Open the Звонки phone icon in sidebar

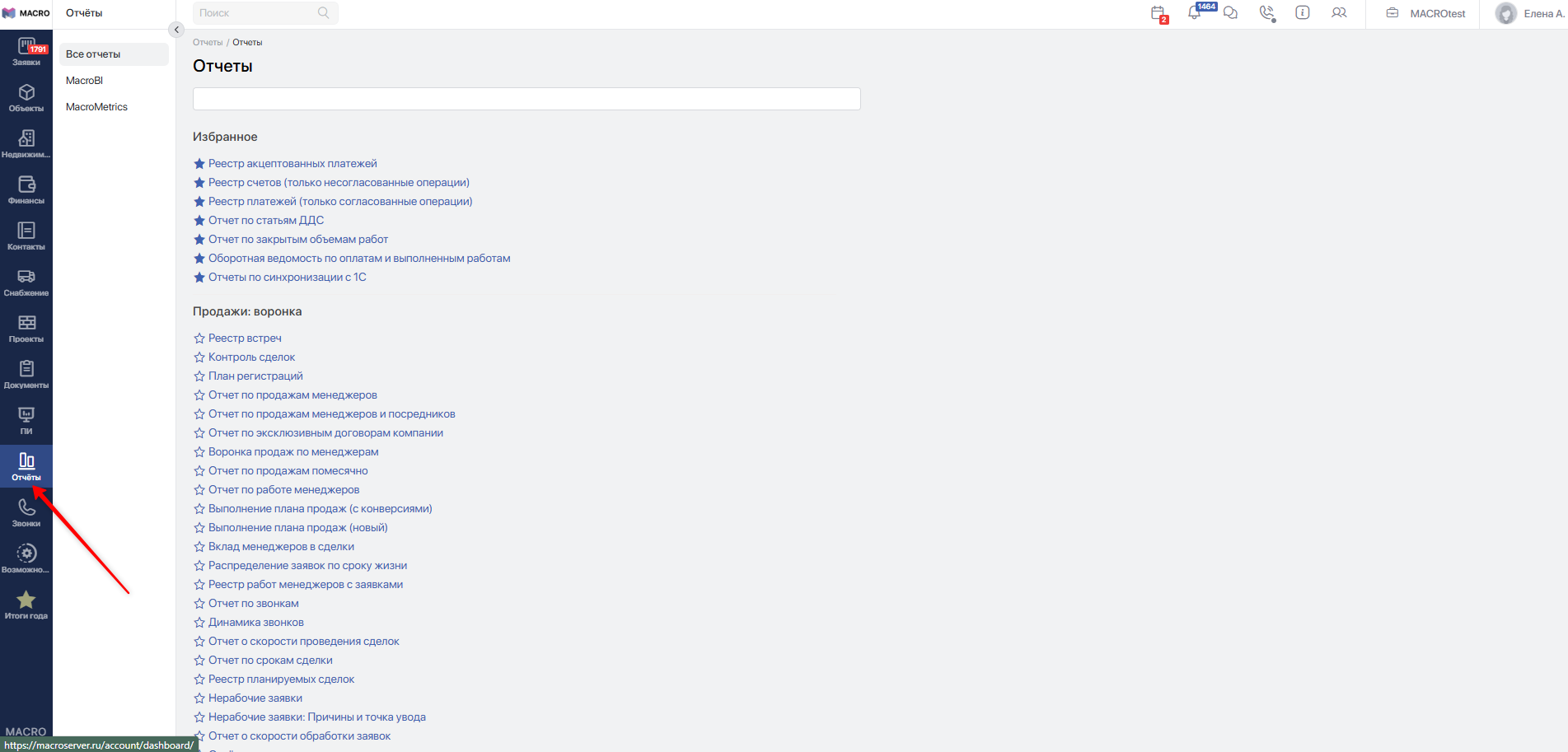pyautogui.click(x=26, y=513)
